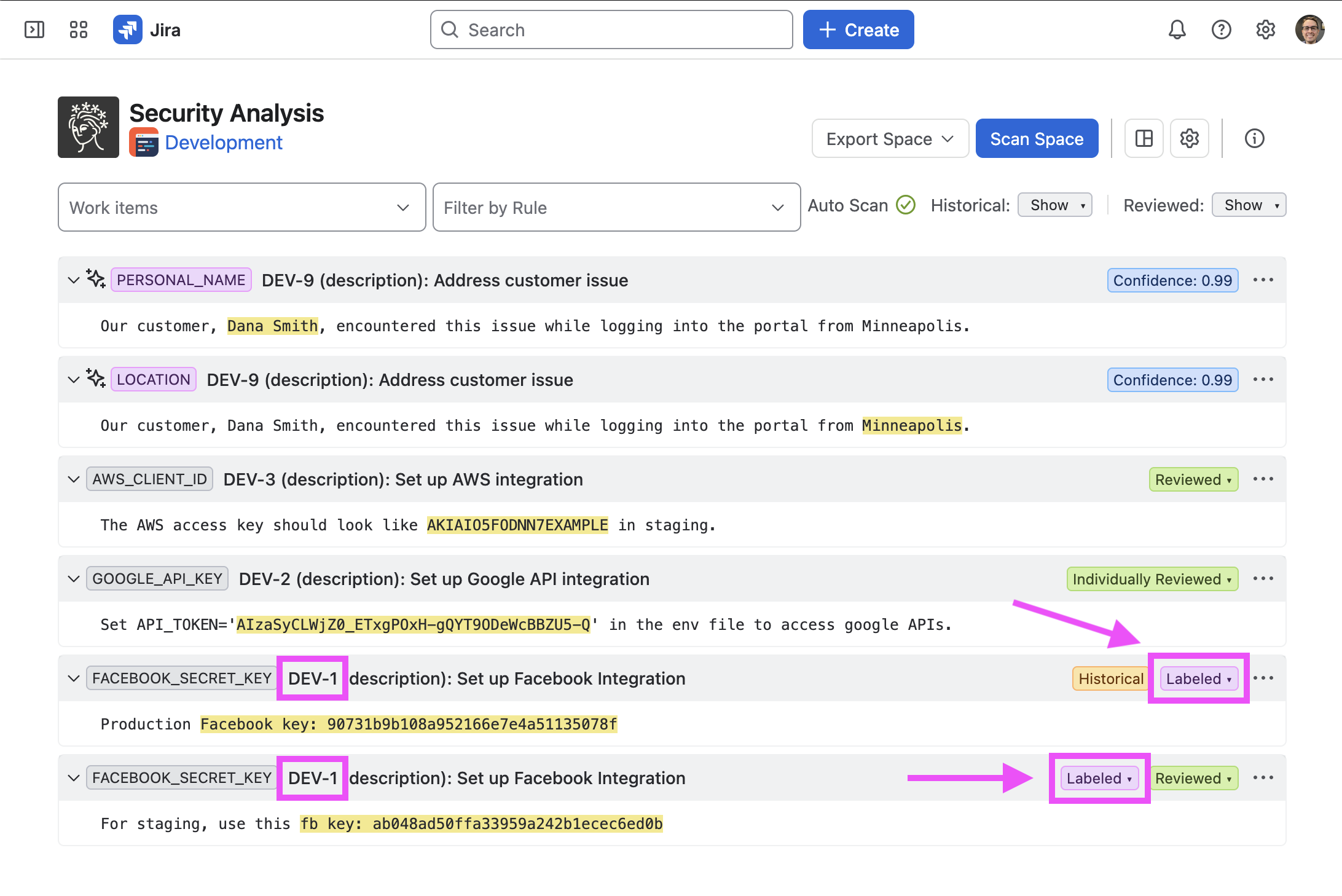
Task: Open the app switcher grid
Action: click(79, 29)
